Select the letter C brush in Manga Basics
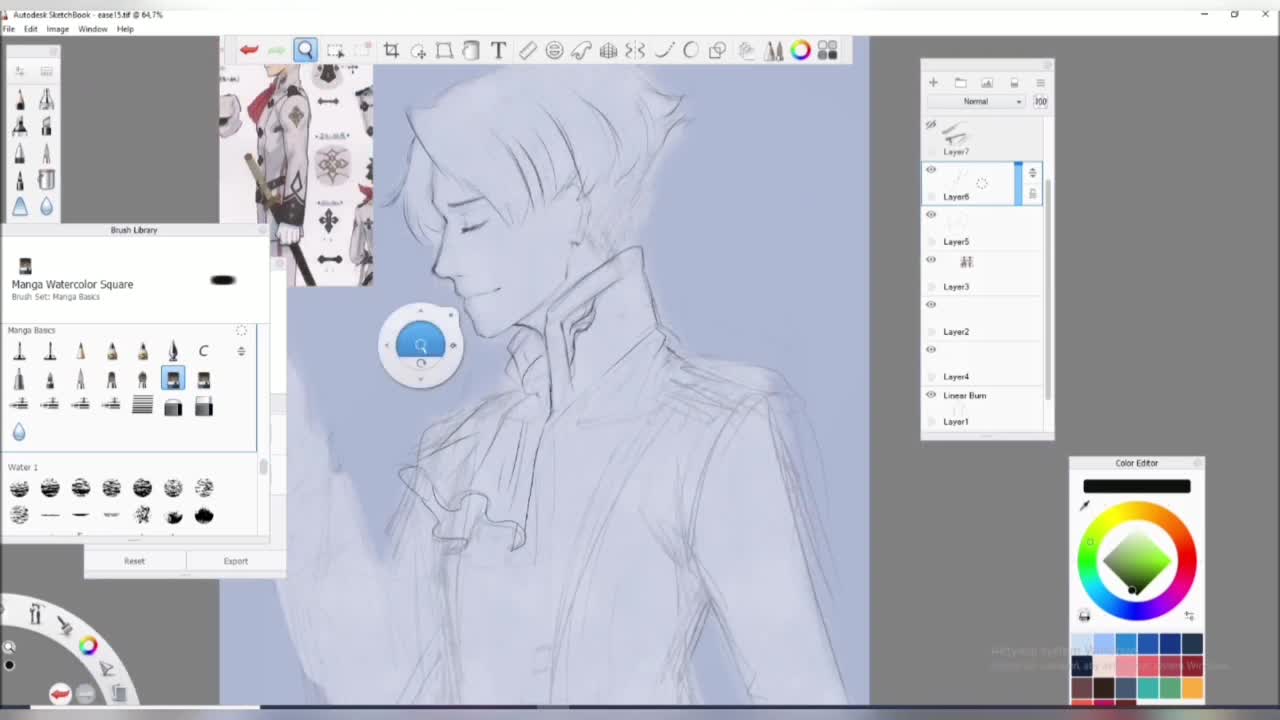 point(203,351)
